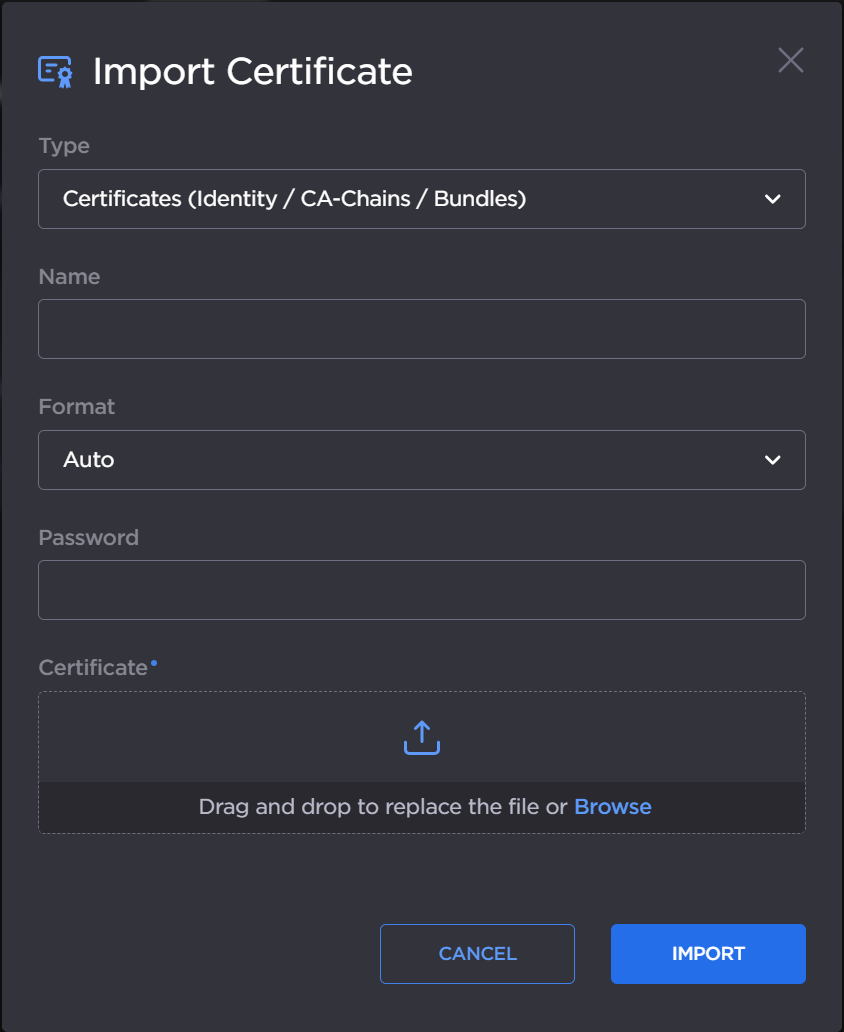Click the Format label above the Auto selector

[76, 407]
